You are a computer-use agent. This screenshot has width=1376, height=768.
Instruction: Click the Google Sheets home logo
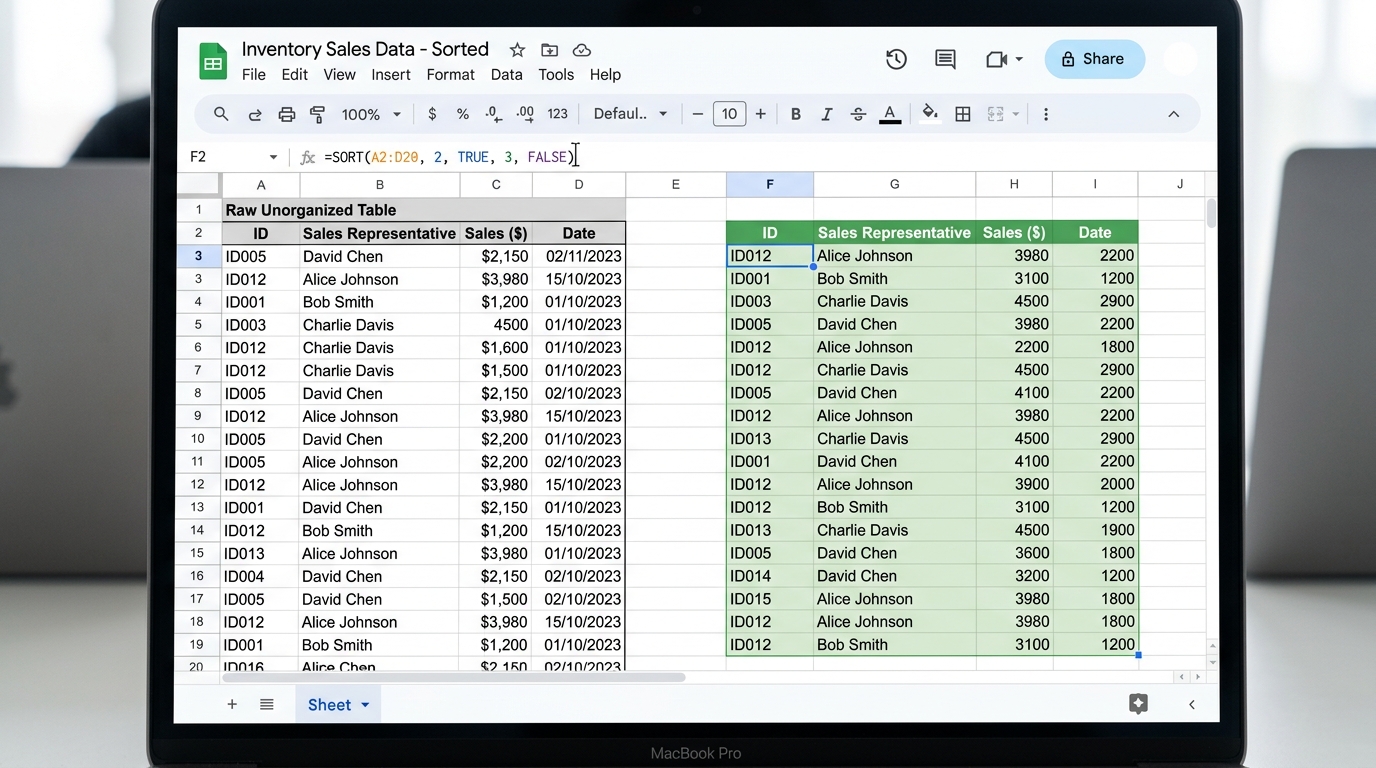[x=212, y=61]
